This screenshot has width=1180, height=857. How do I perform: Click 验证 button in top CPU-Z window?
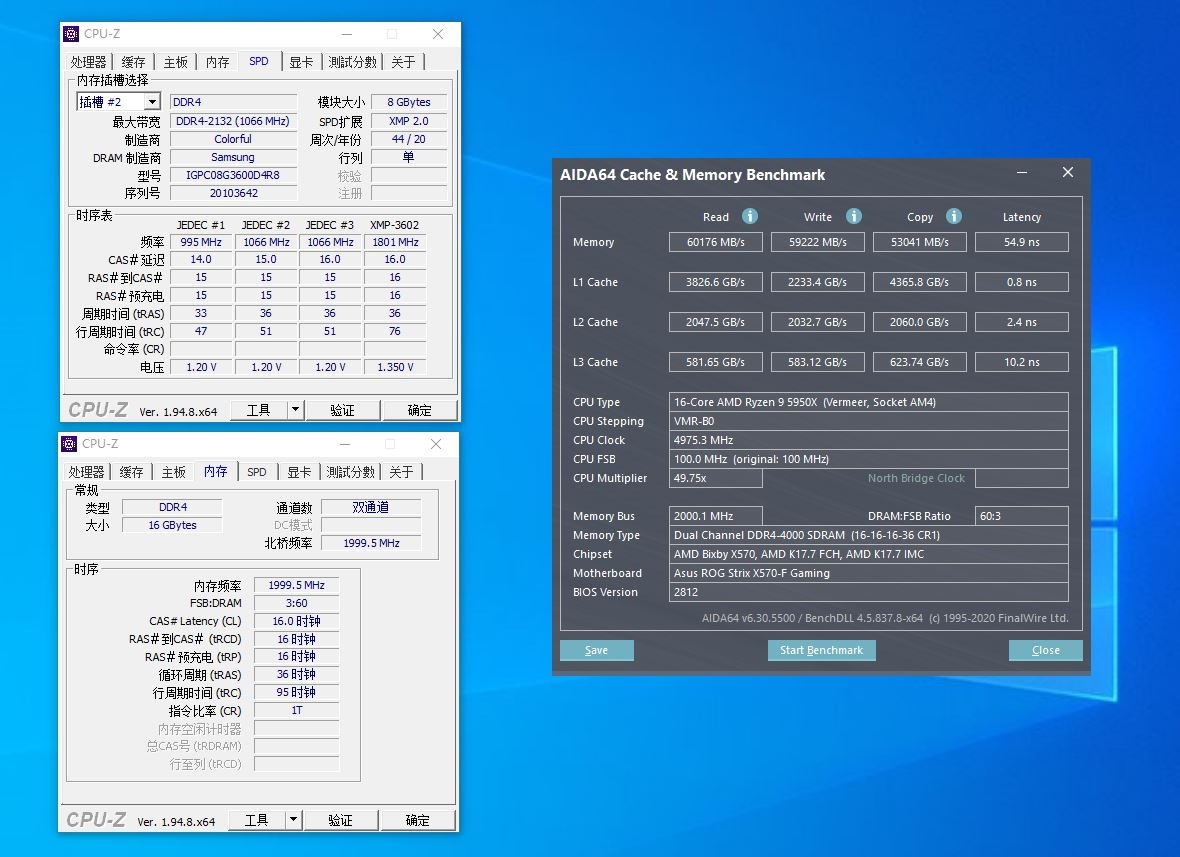pyautogui.click(x=342, y=410)
